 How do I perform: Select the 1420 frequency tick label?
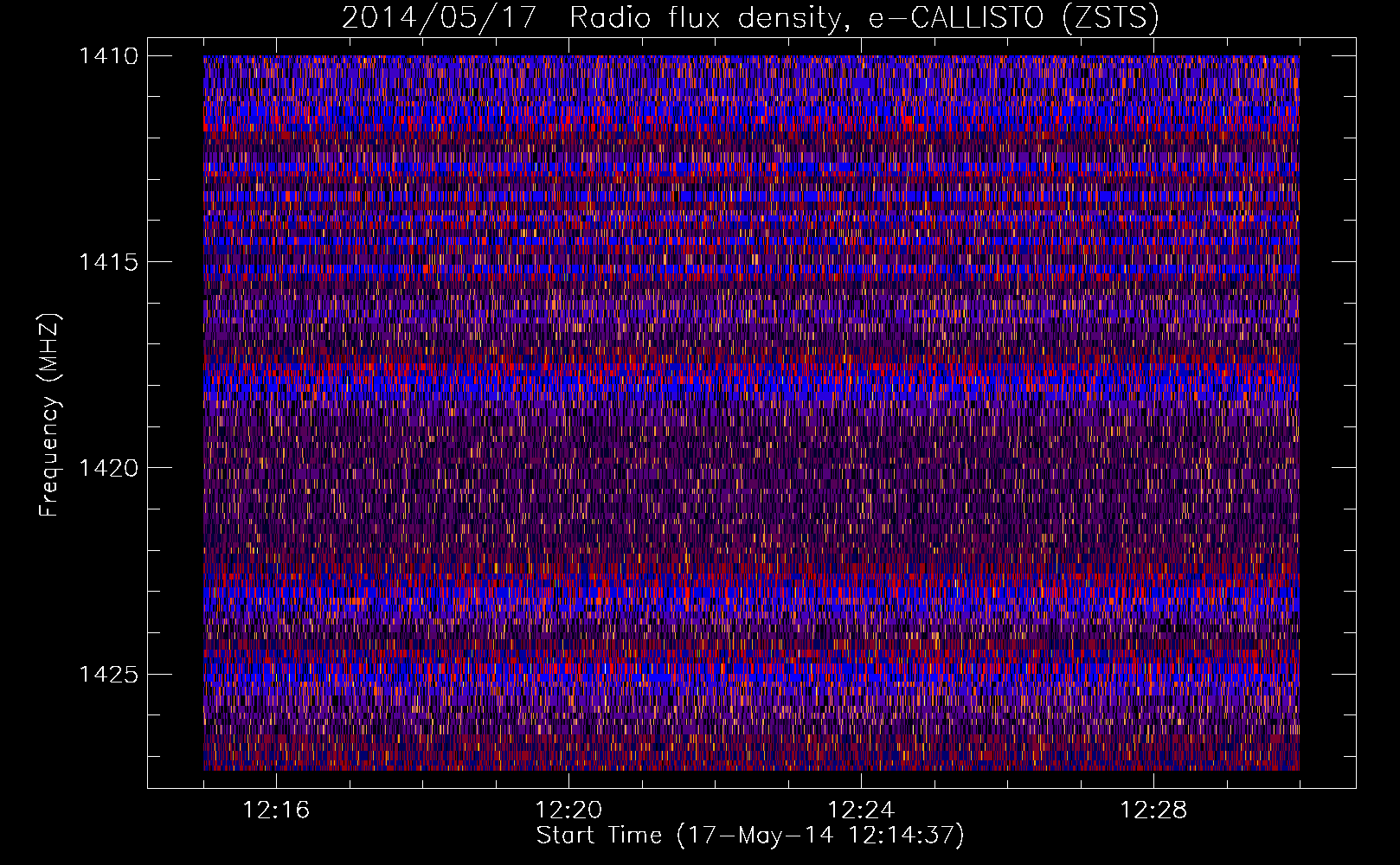coord(108,468)
